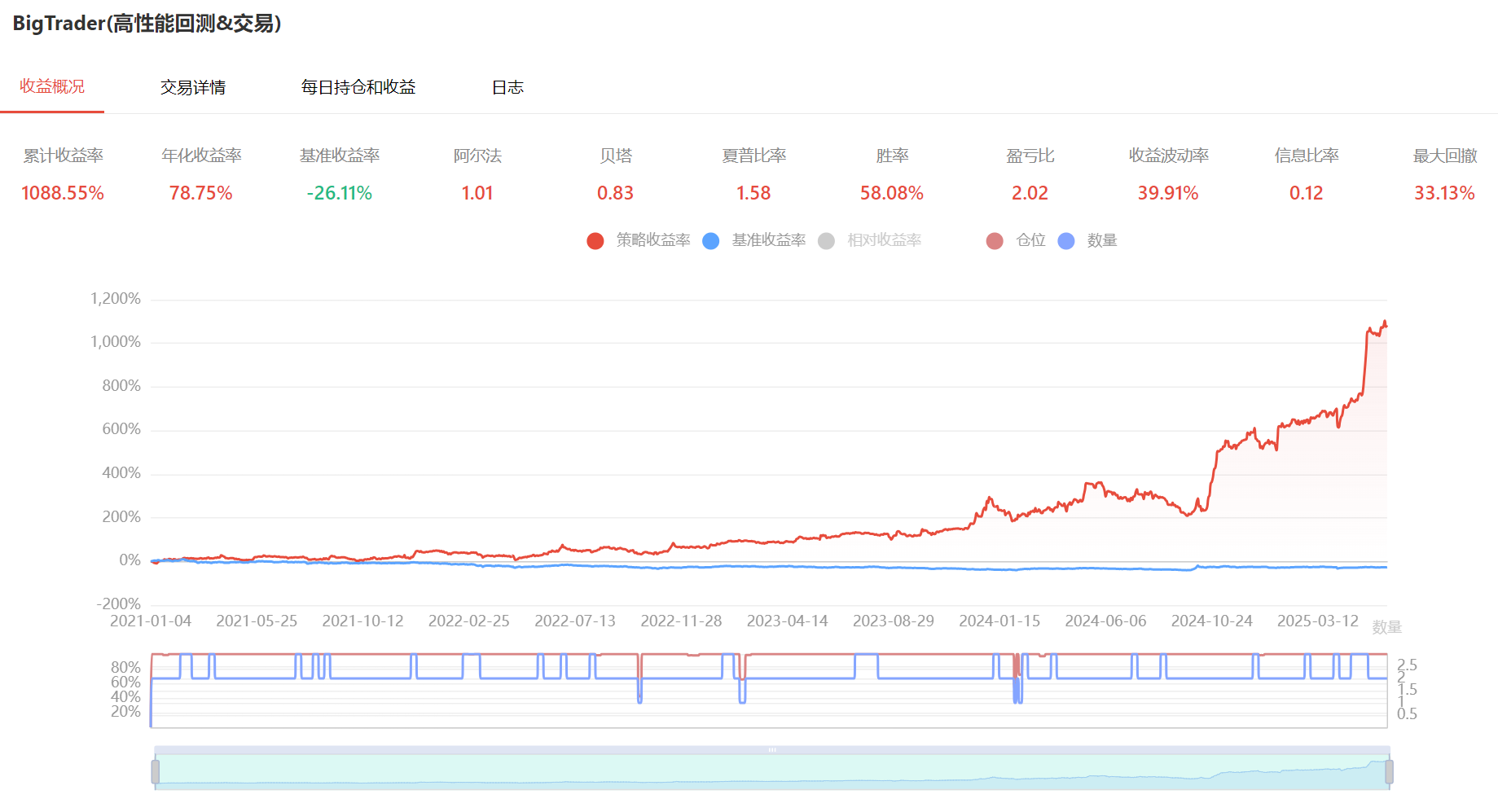Go to the 日志 tab
The width and height of the screenshot is (1498, 812).
click(x=507, y=87)
